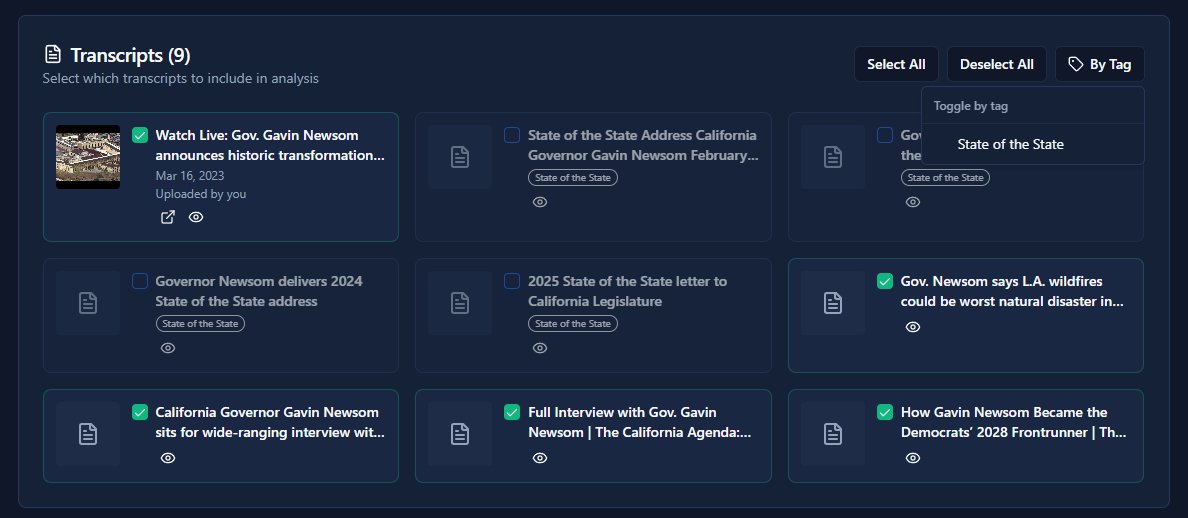Uncheck the L.A. wildfires transcript
The image size is (1188, 518).
tap(885, 281)
